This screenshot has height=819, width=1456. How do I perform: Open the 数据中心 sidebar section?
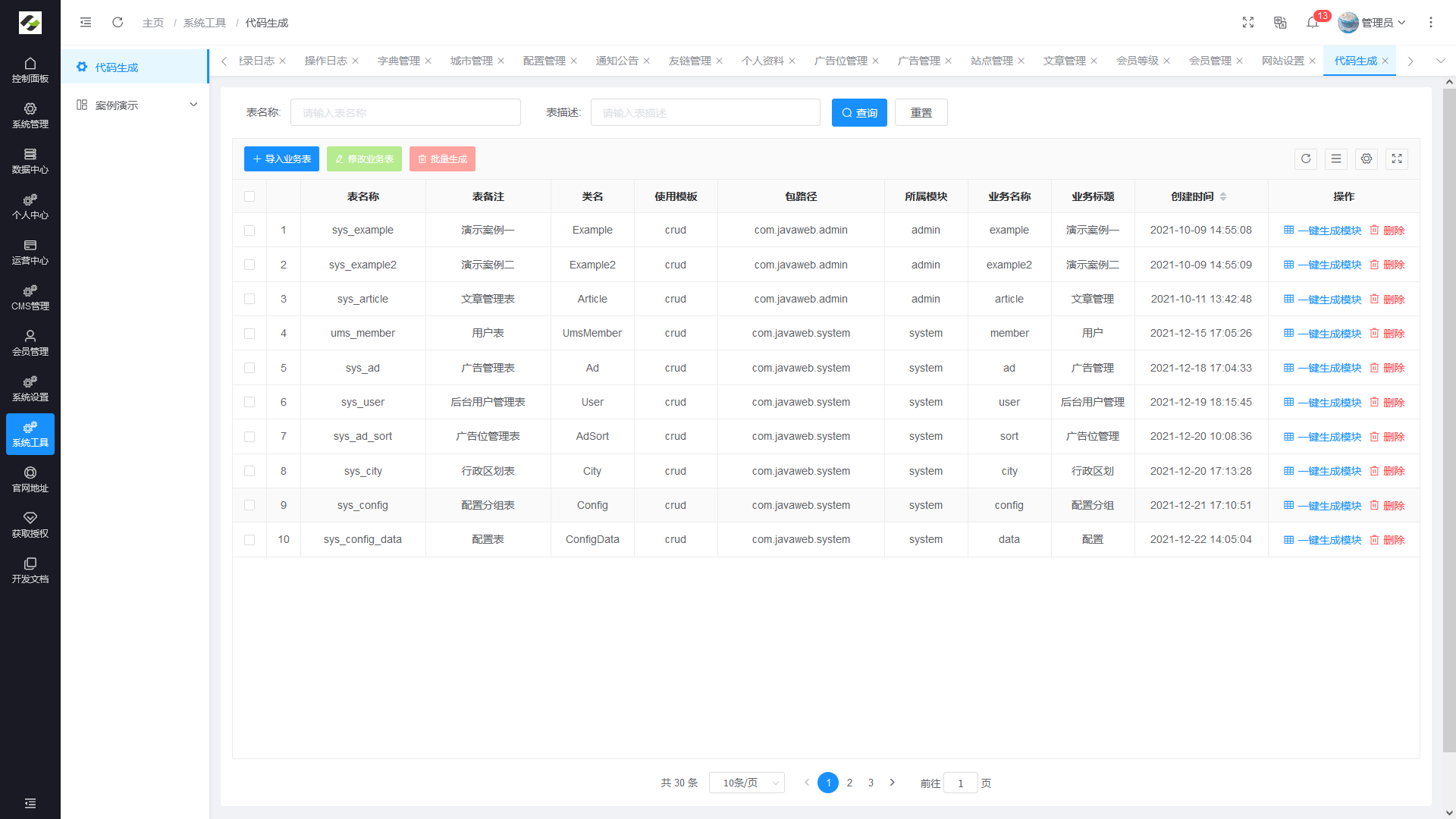pyautogui.click(x=30, y=161)
